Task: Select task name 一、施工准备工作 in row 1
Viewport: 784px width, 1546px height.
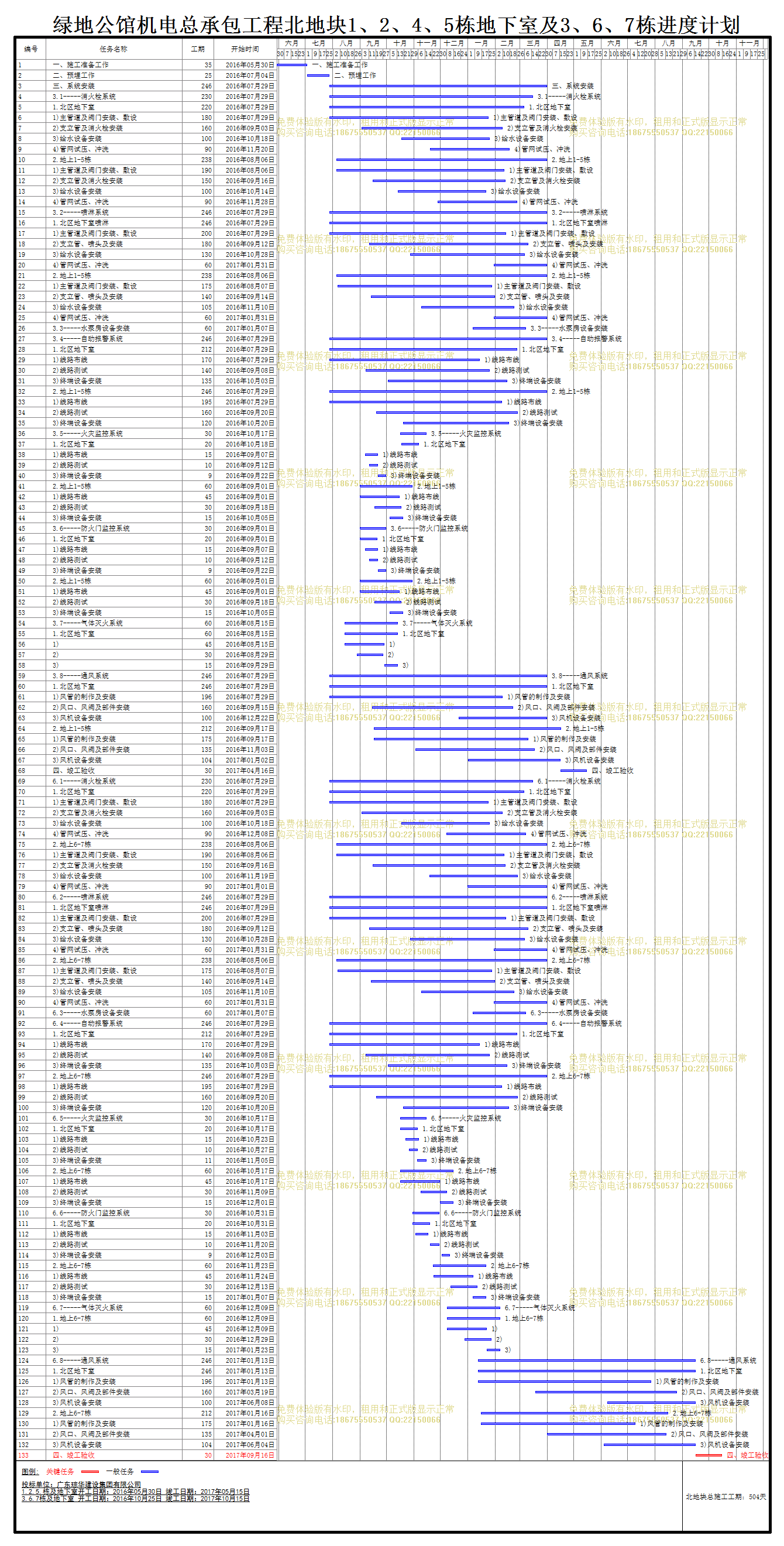Action: (x=81, y=65)
